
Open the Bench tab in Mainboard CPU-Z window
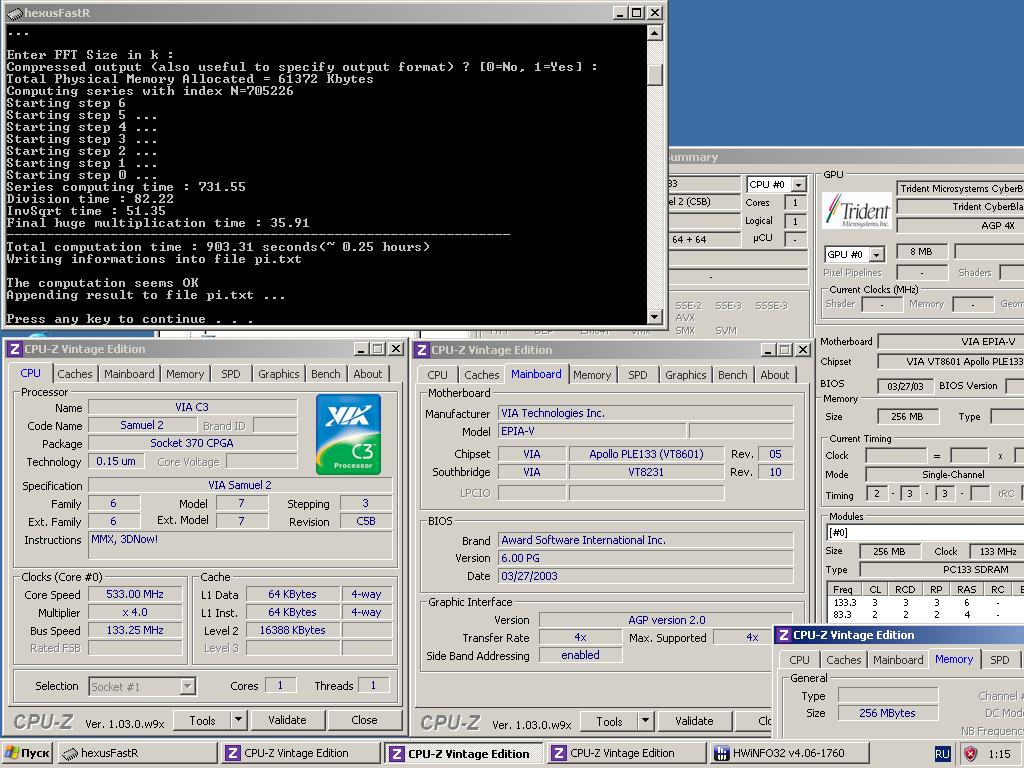click(733, 375)
